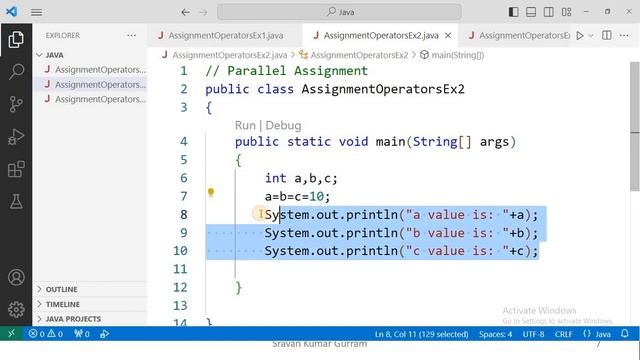
Task: Change line endings via CRLF
Action: point(563,334)
